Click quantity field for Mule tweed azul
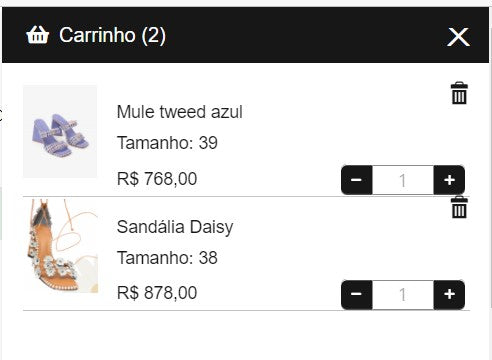The height and width of the screenshot is (360, 492). (403, 180)
